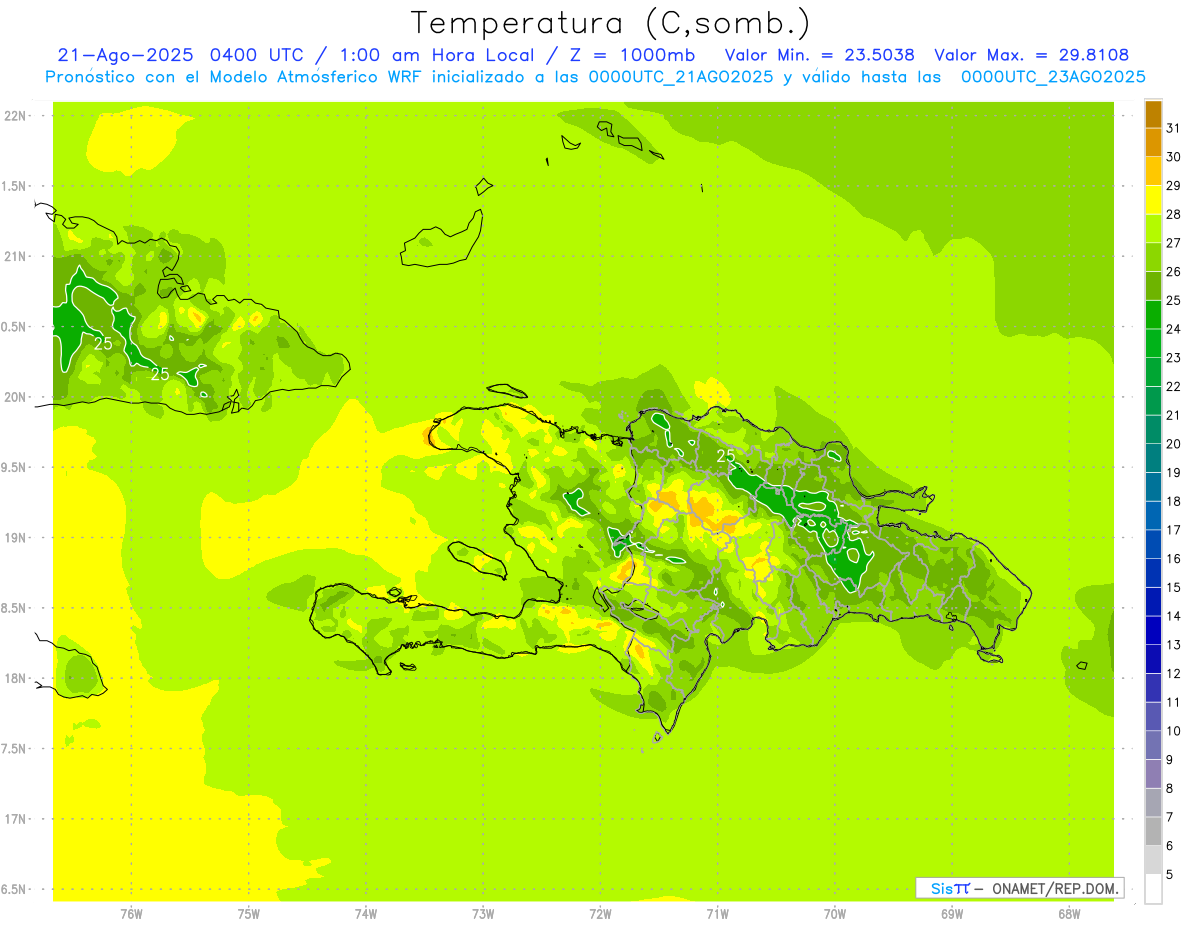Pick legend swatch between 28 and 29
The width and height of the screenshot is (1200, 927).
pyautogui.click(x=1153, y=199)
